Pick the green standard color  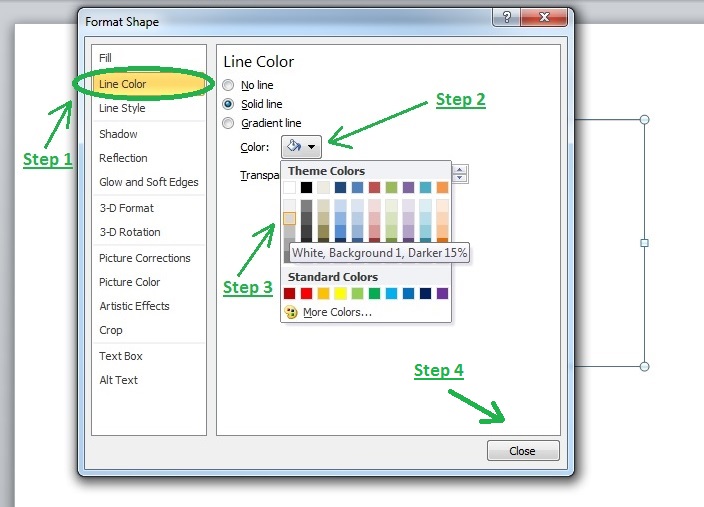374,293
